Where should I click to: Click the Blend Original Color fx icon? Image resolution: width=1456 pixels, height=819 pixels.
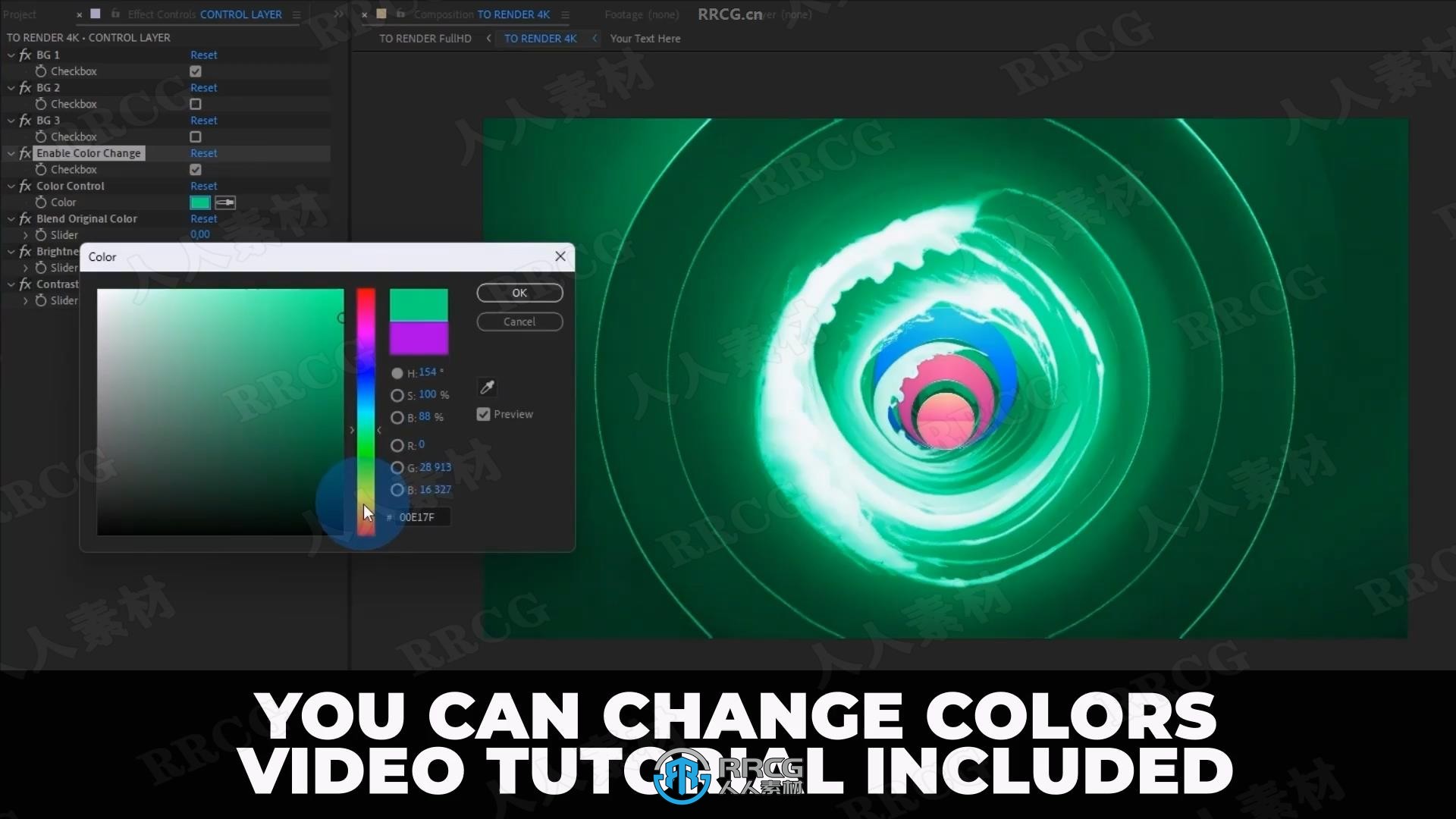(25, 218)
